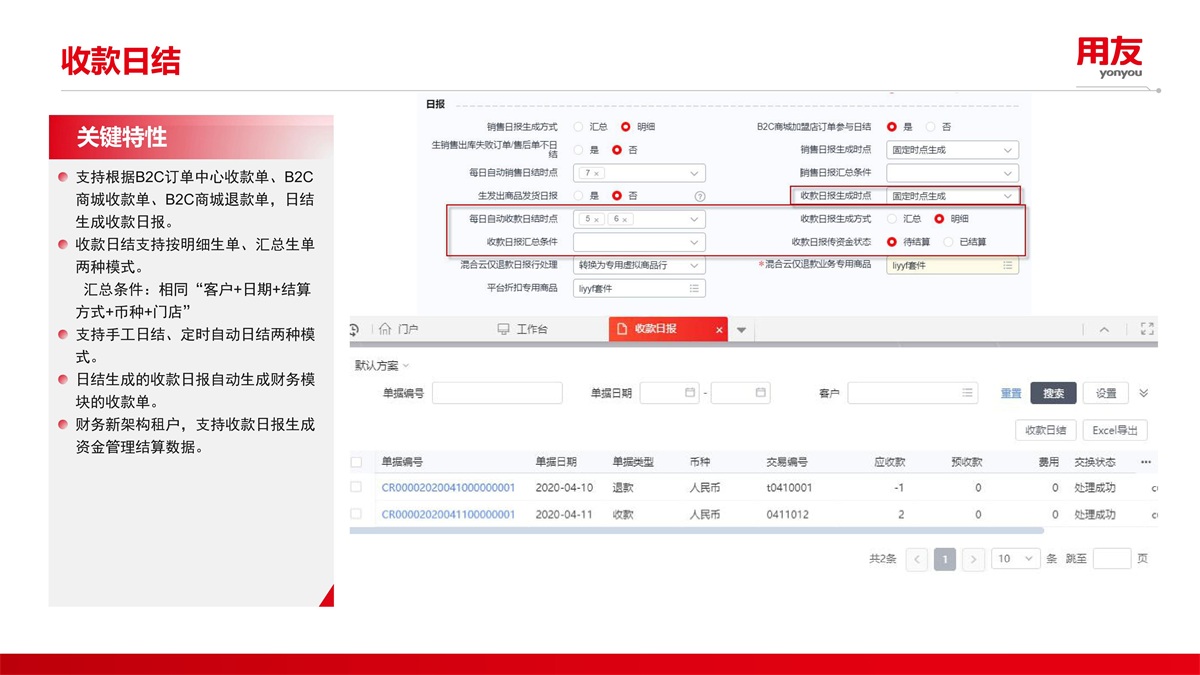Image resolution: width=1200 pixels, height=675 pixels.
Task: Open the page size 10 dropdown
Action: (1016, 559)
